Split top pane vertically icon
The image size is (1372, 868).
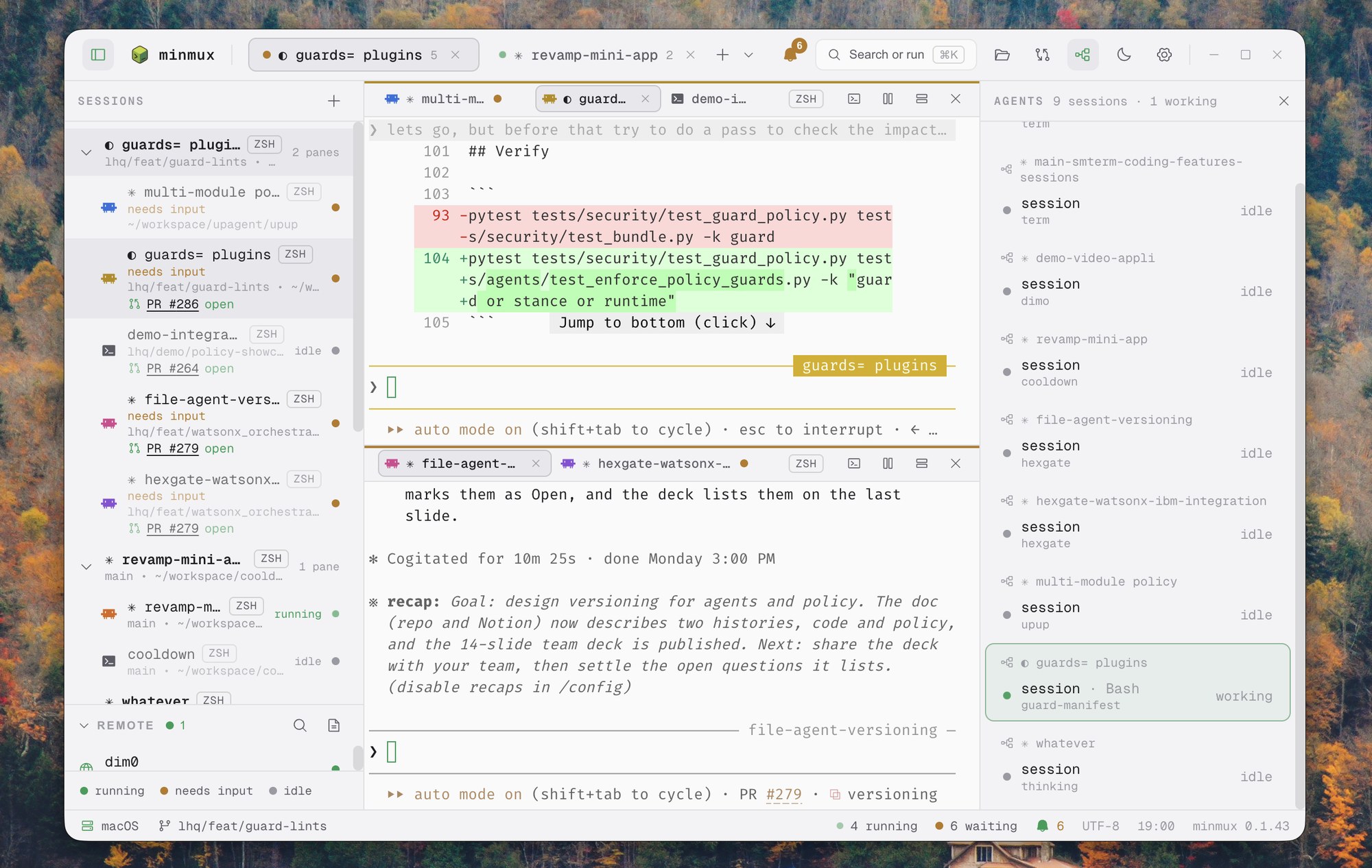[888, 99]
